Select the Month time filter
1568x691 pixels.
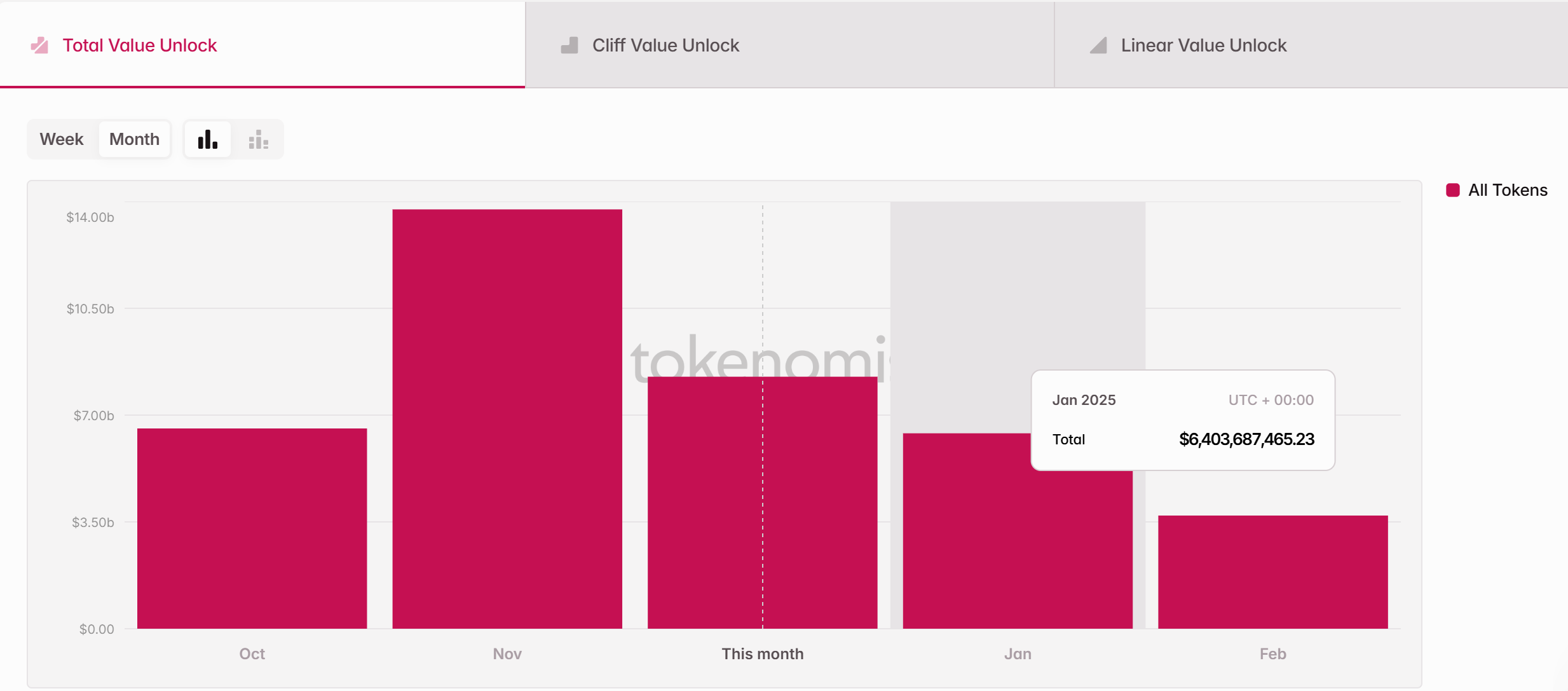[134, 139]
